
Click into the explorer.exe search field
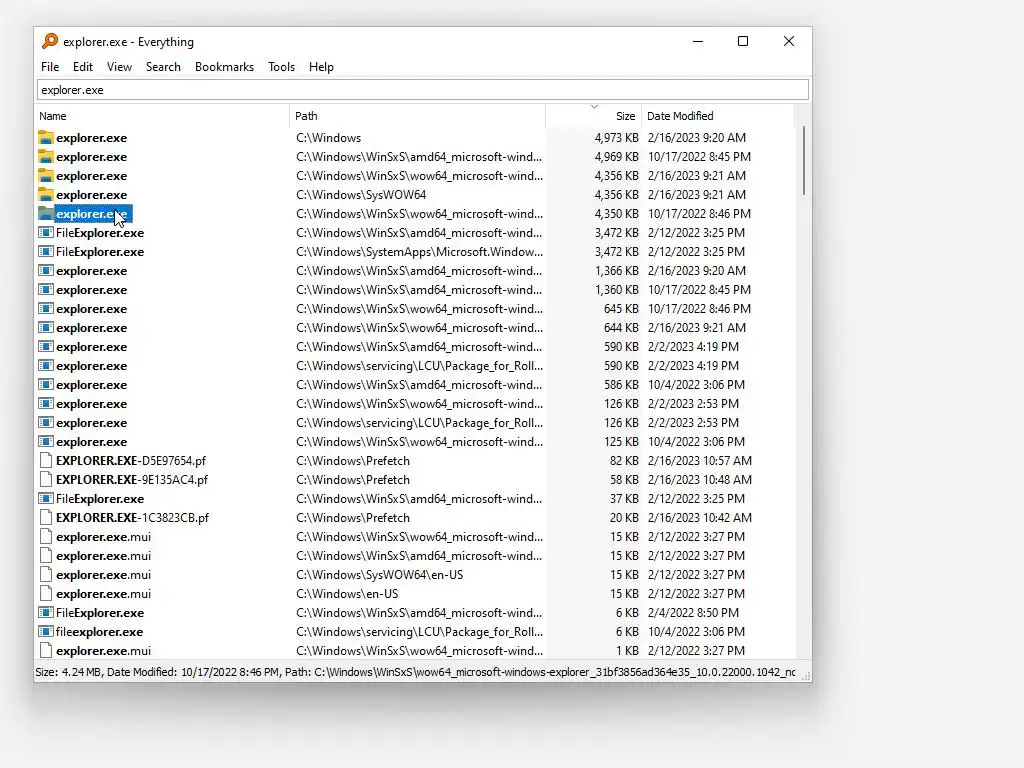(423, 90)
